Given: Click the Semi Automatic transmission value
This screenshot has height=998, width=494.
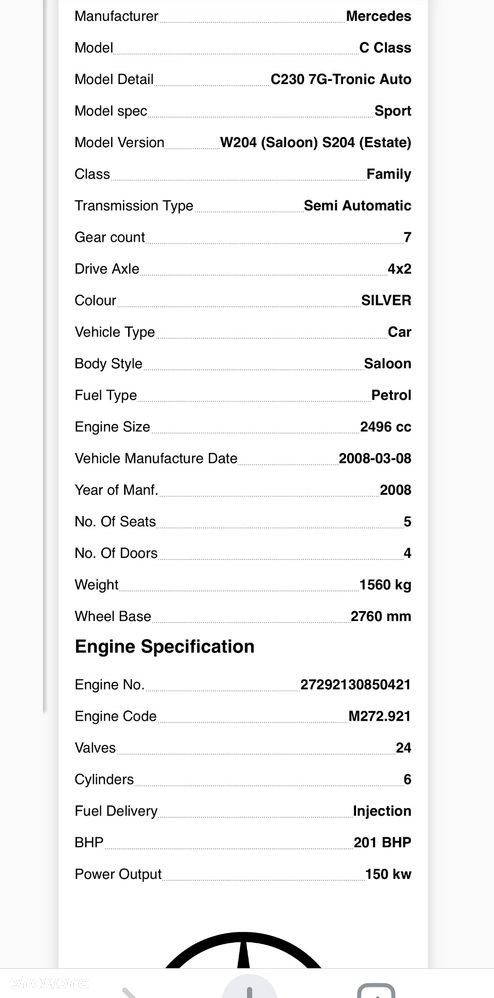Looking at the screenshot, I should [x=357, y=206].
